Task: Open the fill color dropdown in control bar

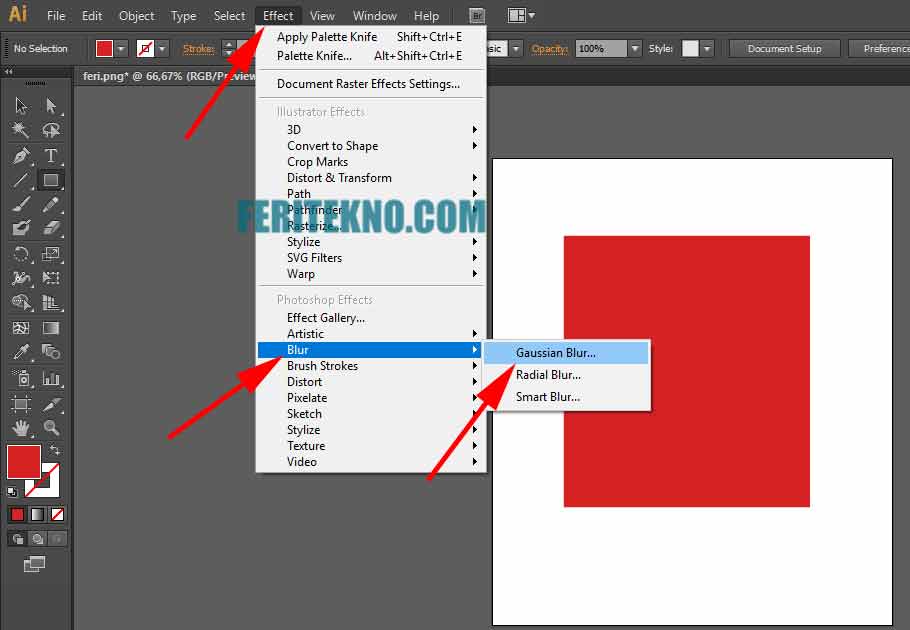Action: point(122,48)
